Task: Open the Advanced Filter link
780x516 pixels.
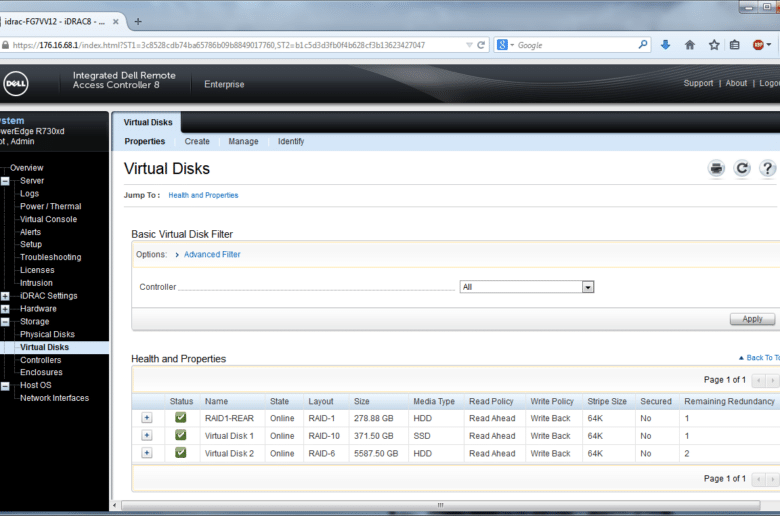Action: 212,254
